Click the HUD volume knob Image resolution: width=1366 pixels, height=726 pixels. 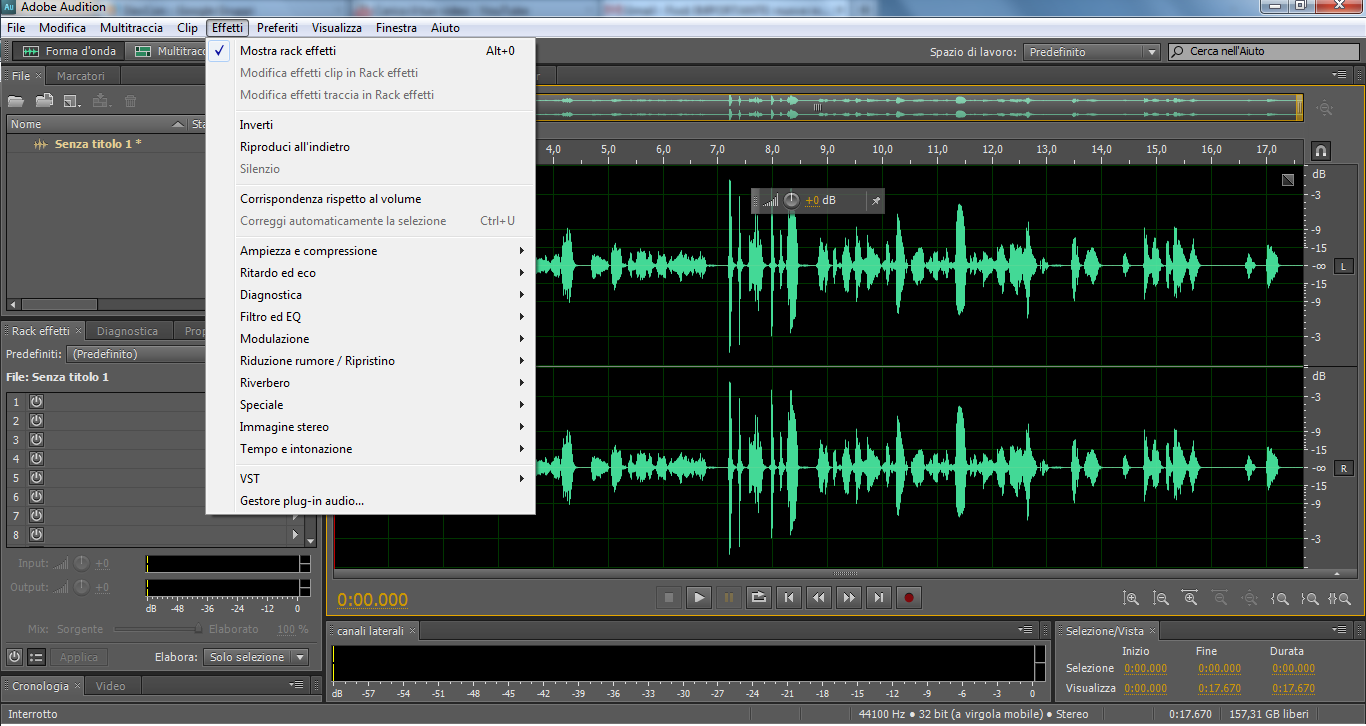click(791, 200)
